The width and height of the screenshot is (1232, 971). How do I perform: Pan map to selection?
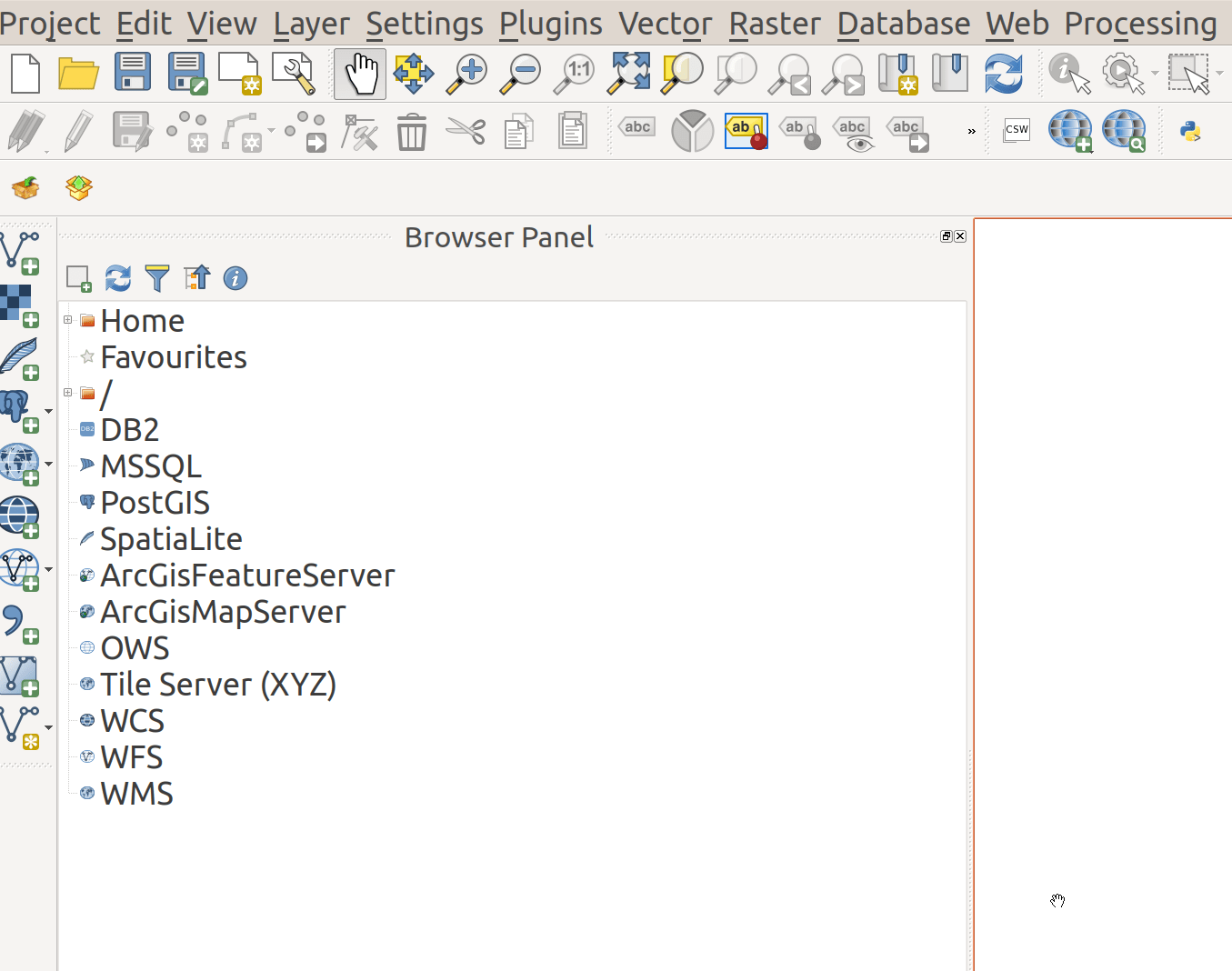click(x=413, y=74)
